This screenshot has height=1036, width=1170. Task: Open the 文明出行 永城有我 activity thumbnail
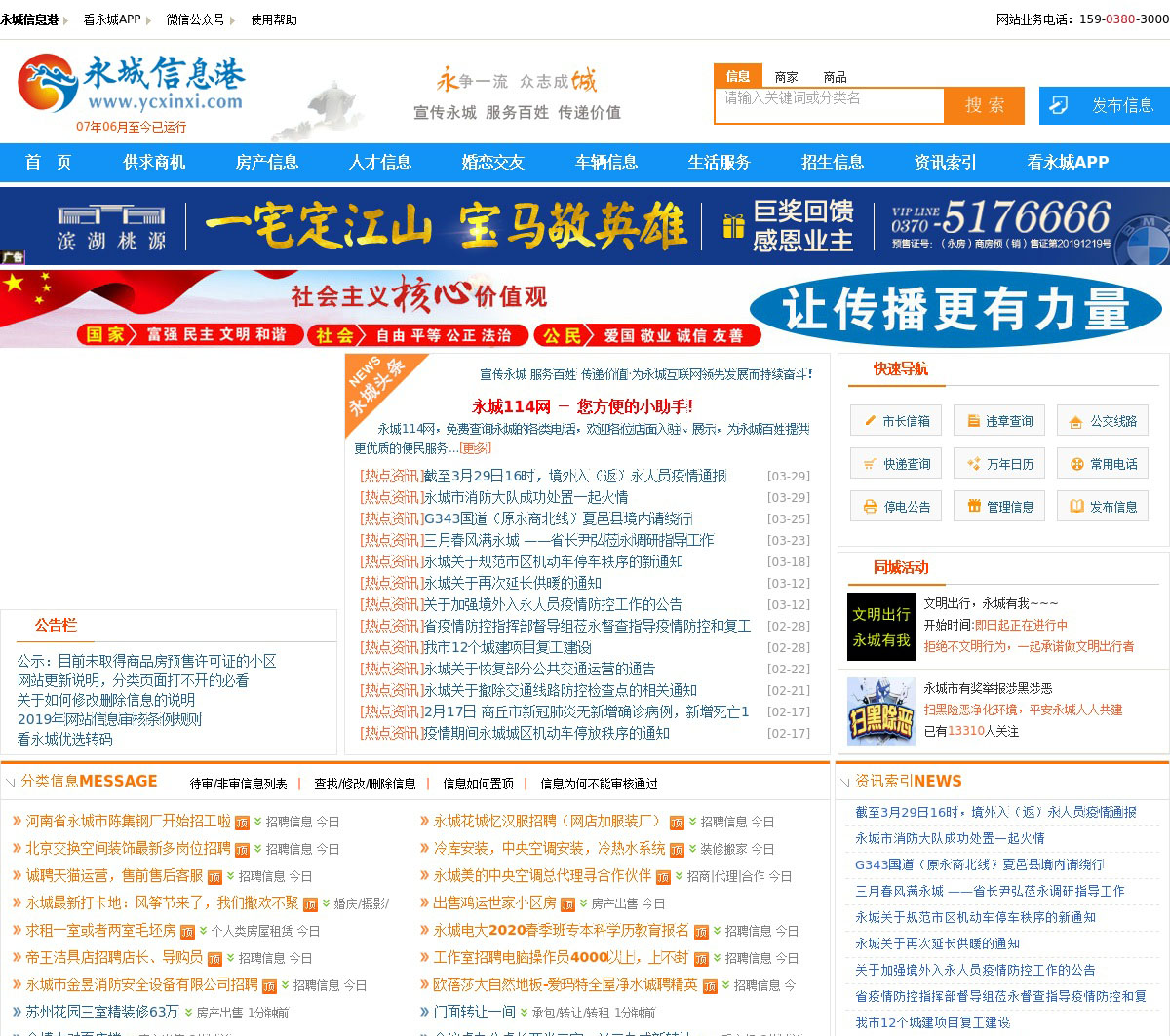coord(881,627)
